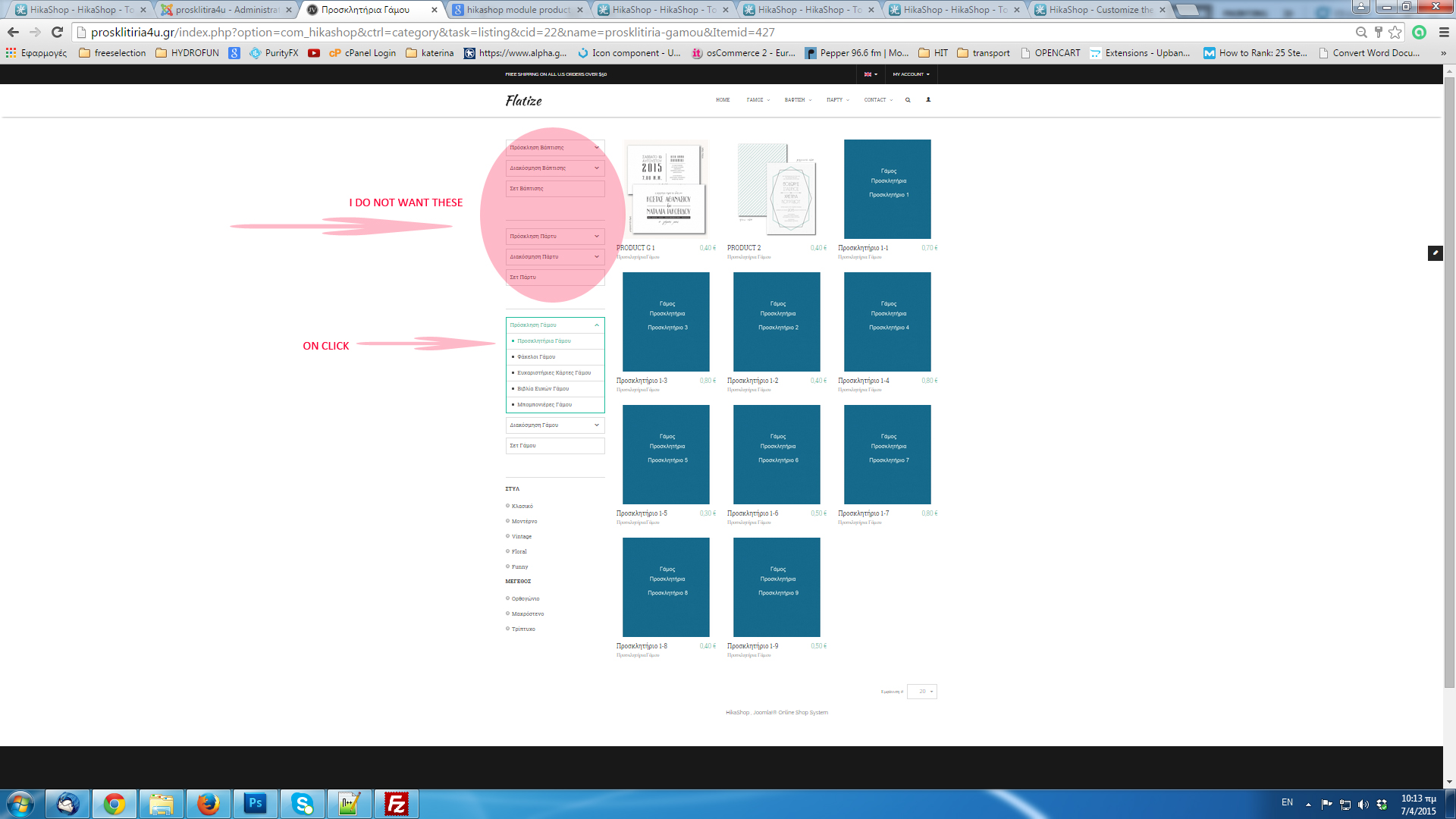Open the items-per-page dropdown showing 20
1456x819 pixels.
(923, 692)
